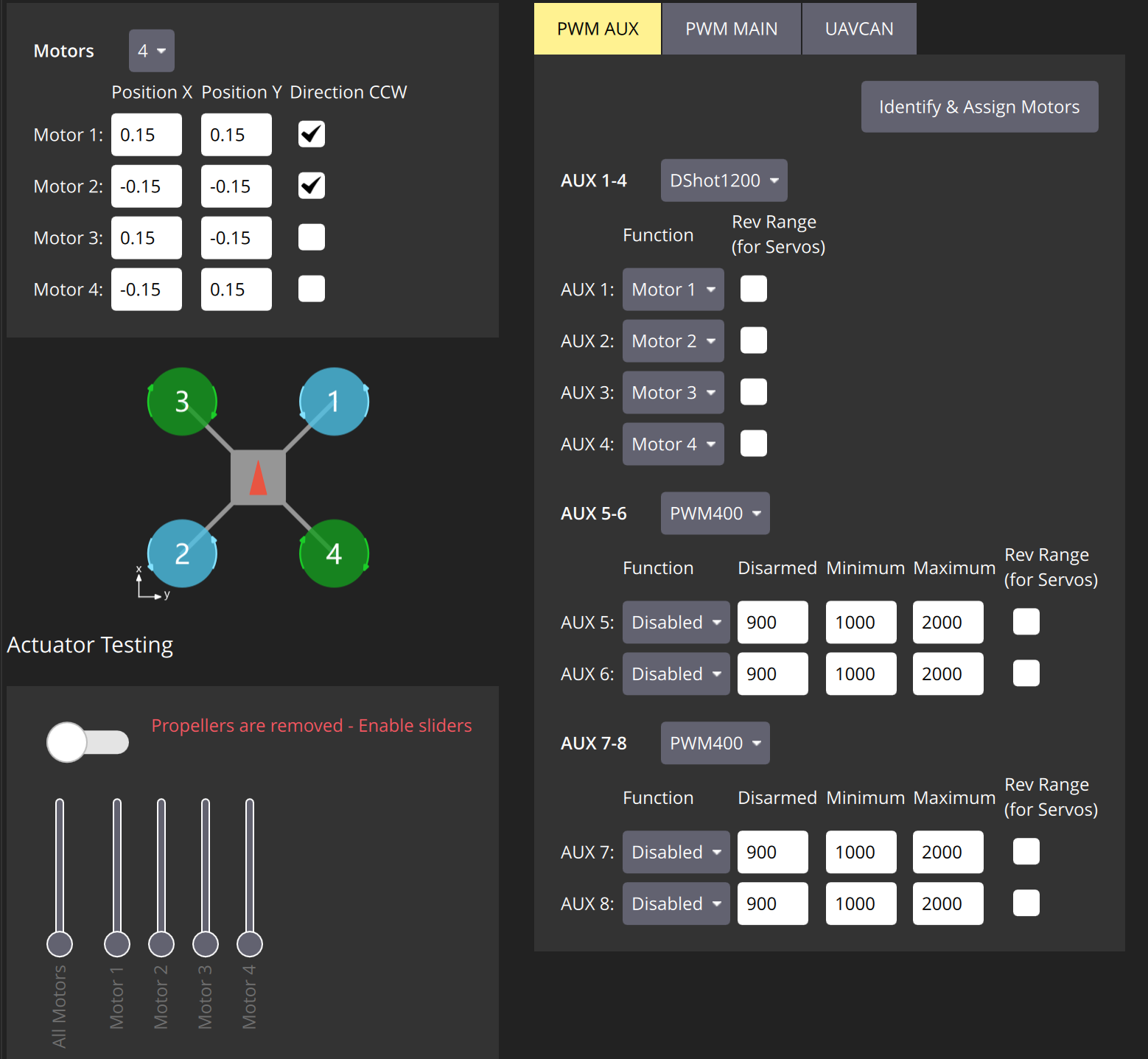Click AUX 8 Disarmed value field

click(773, 904)
